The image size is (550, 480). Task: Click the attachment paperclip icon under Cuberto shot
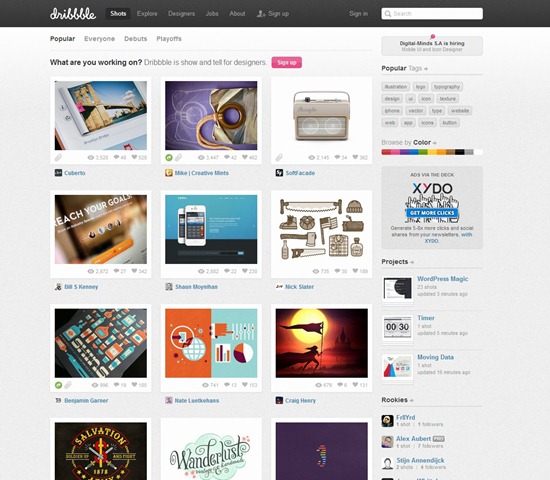[x=58, y=158]
